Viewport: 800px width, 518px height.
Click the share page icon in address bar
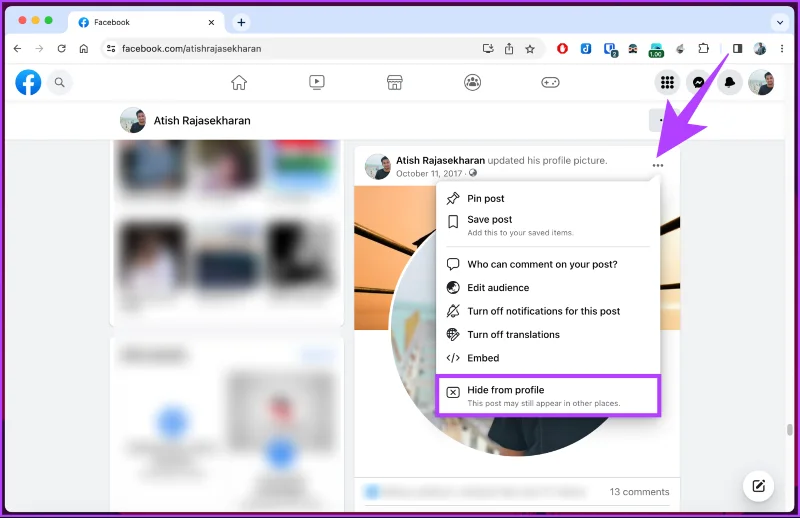coord(509,48)
